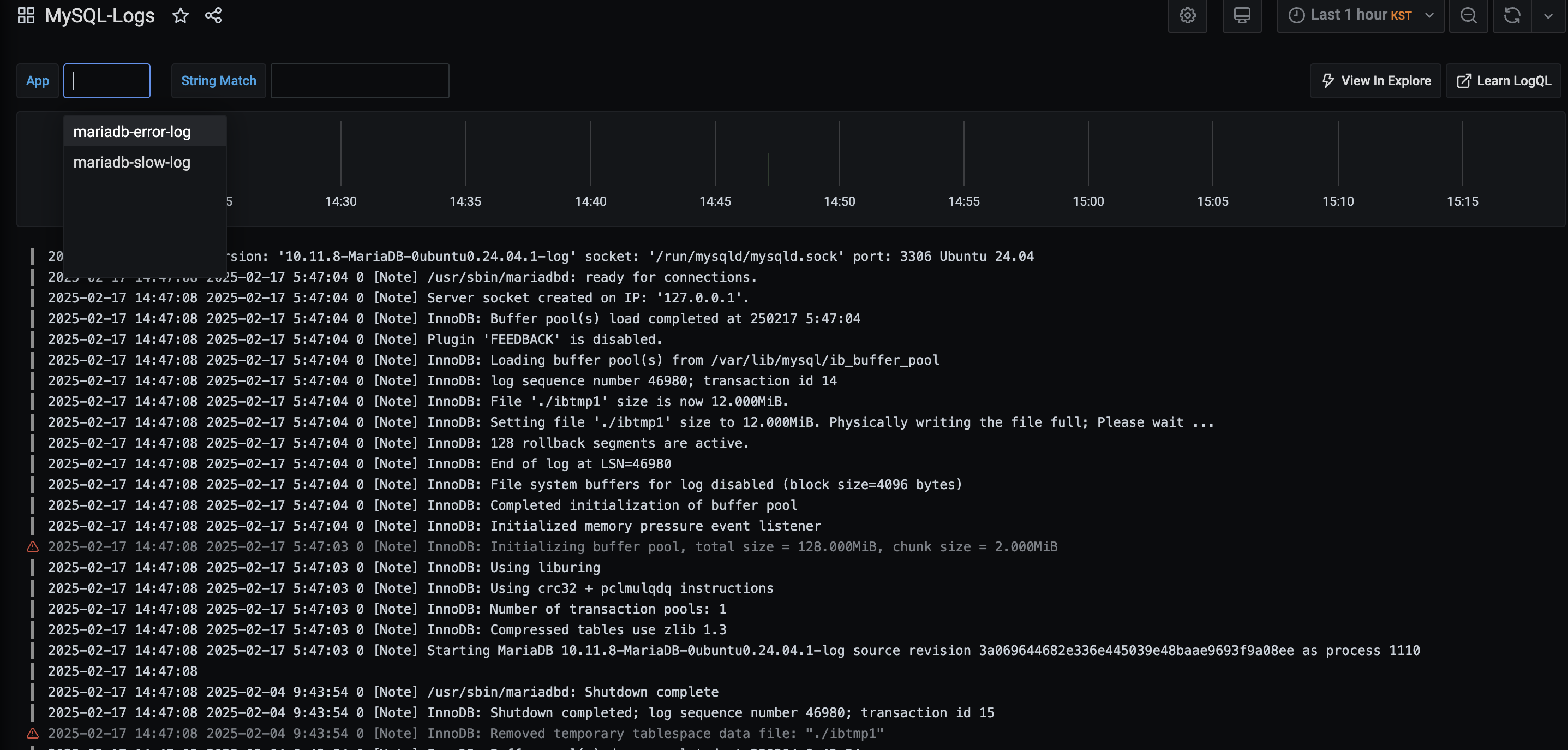Select mariadb-error-log option
This screenshot has width=1568, height=750.
132,132
